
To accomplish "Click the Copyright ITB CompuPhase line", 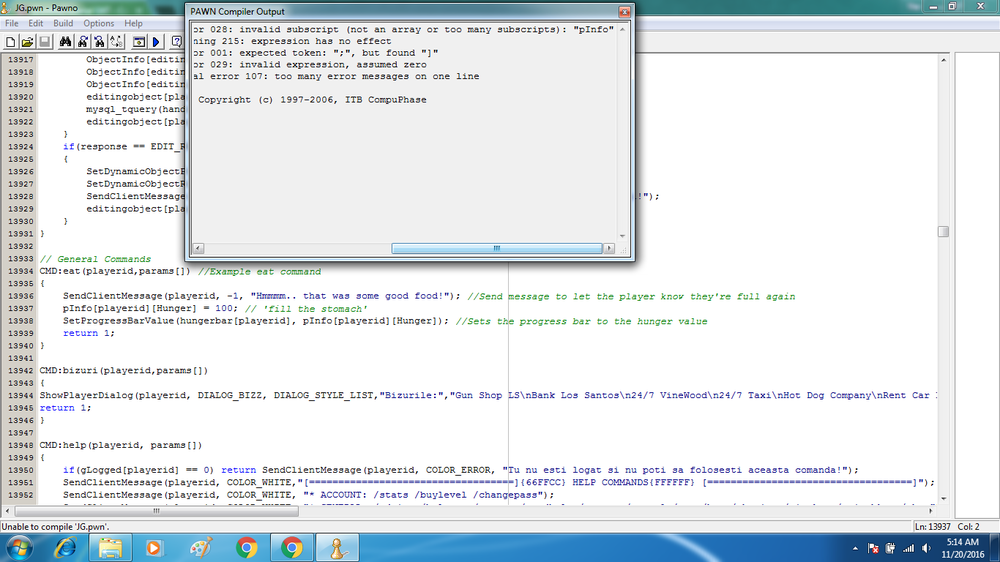I will point(312,100).
